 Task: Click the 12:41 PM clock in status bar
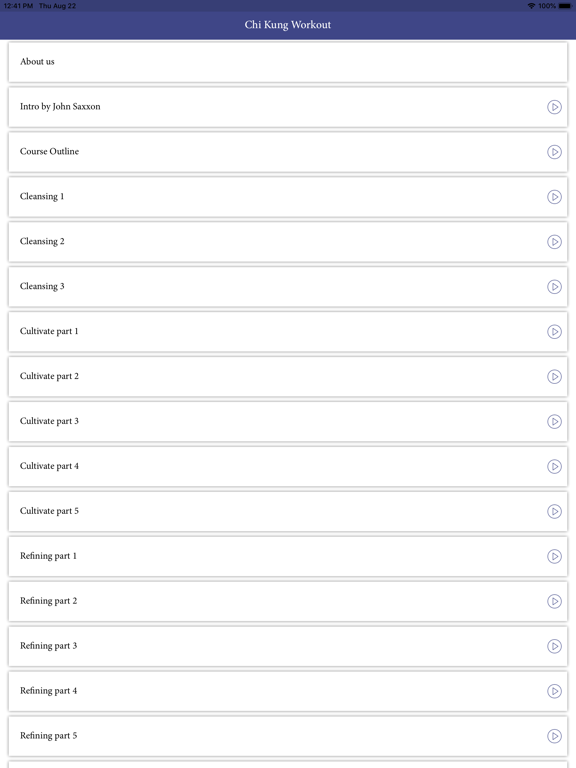(18, 6)
